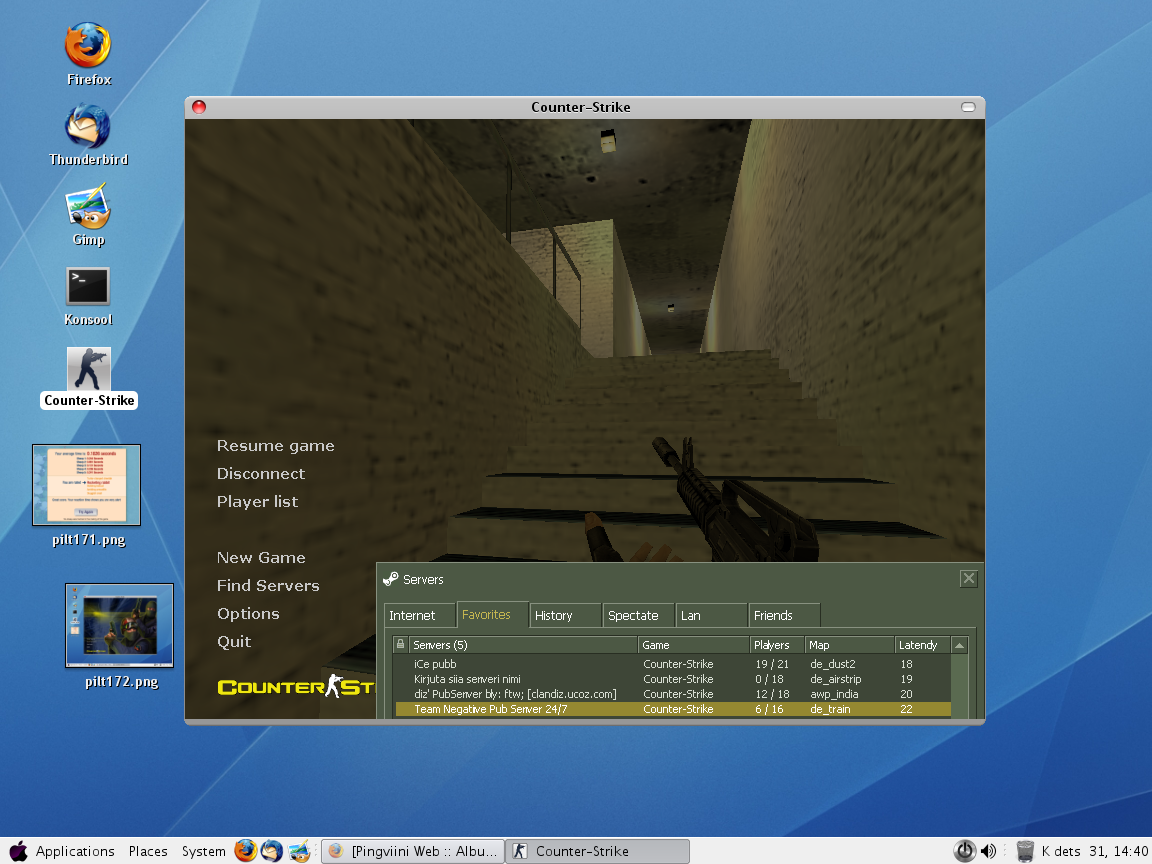Open the trash icon in panel
Viewport: 1152px width, 864px height.
1025,851
